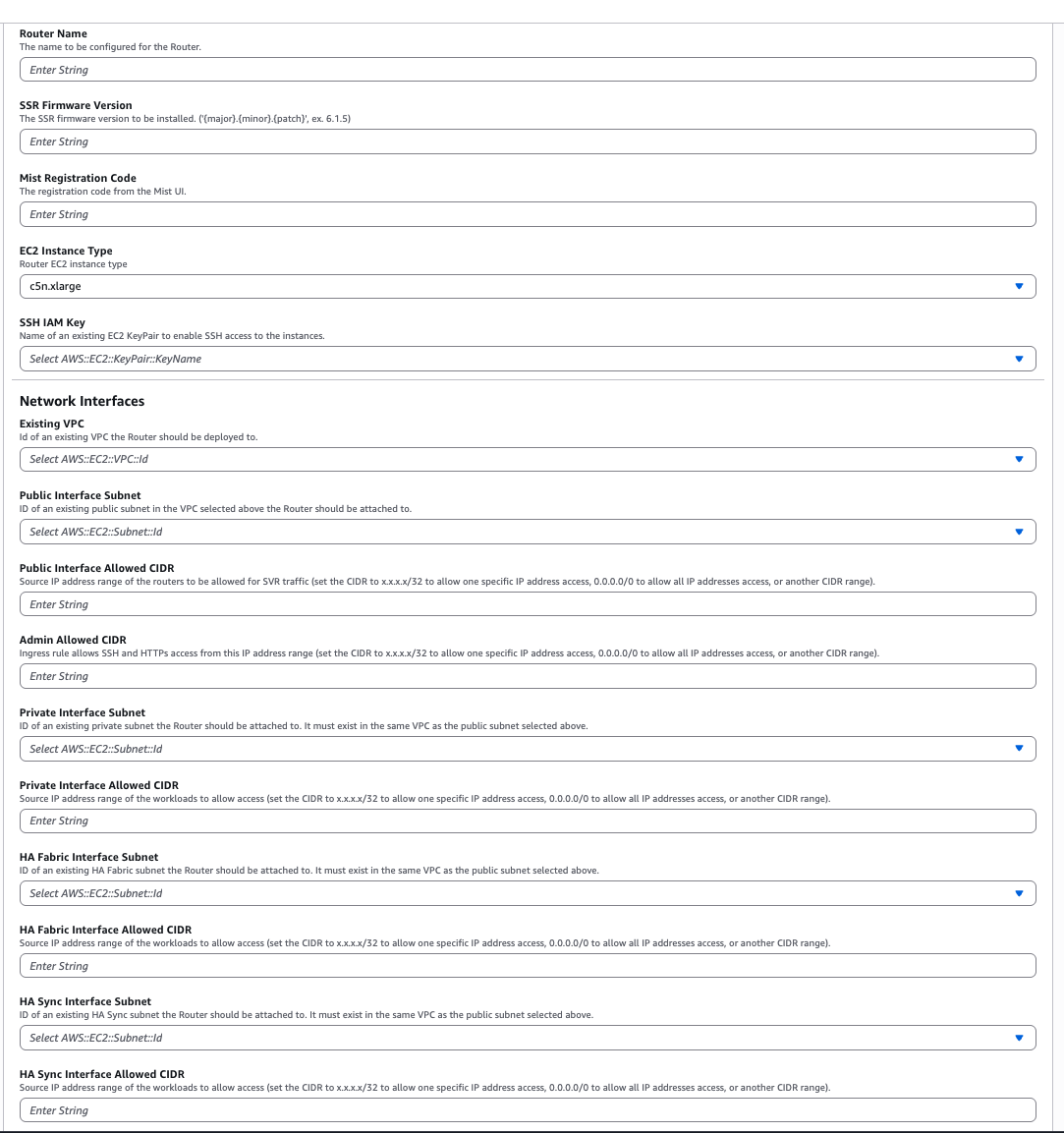Click the Admin Allowed CIDR input
The width and height of the screenshot is (1064, 1133).
(x=528, y=675)
